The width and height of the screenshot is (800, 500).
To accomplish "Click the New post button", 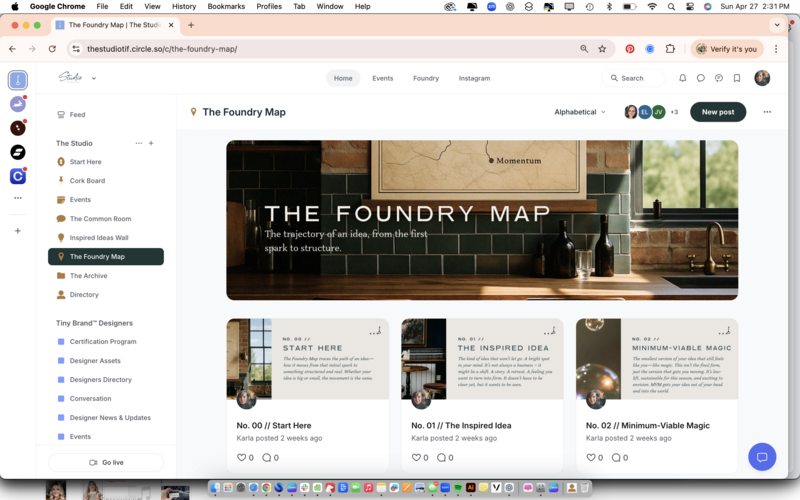I will pos(718,112).
